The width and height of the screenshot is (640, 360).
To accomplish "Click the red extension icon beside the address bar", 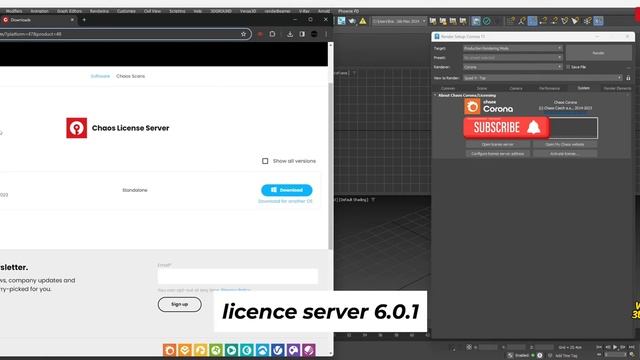I will point(260,34).
